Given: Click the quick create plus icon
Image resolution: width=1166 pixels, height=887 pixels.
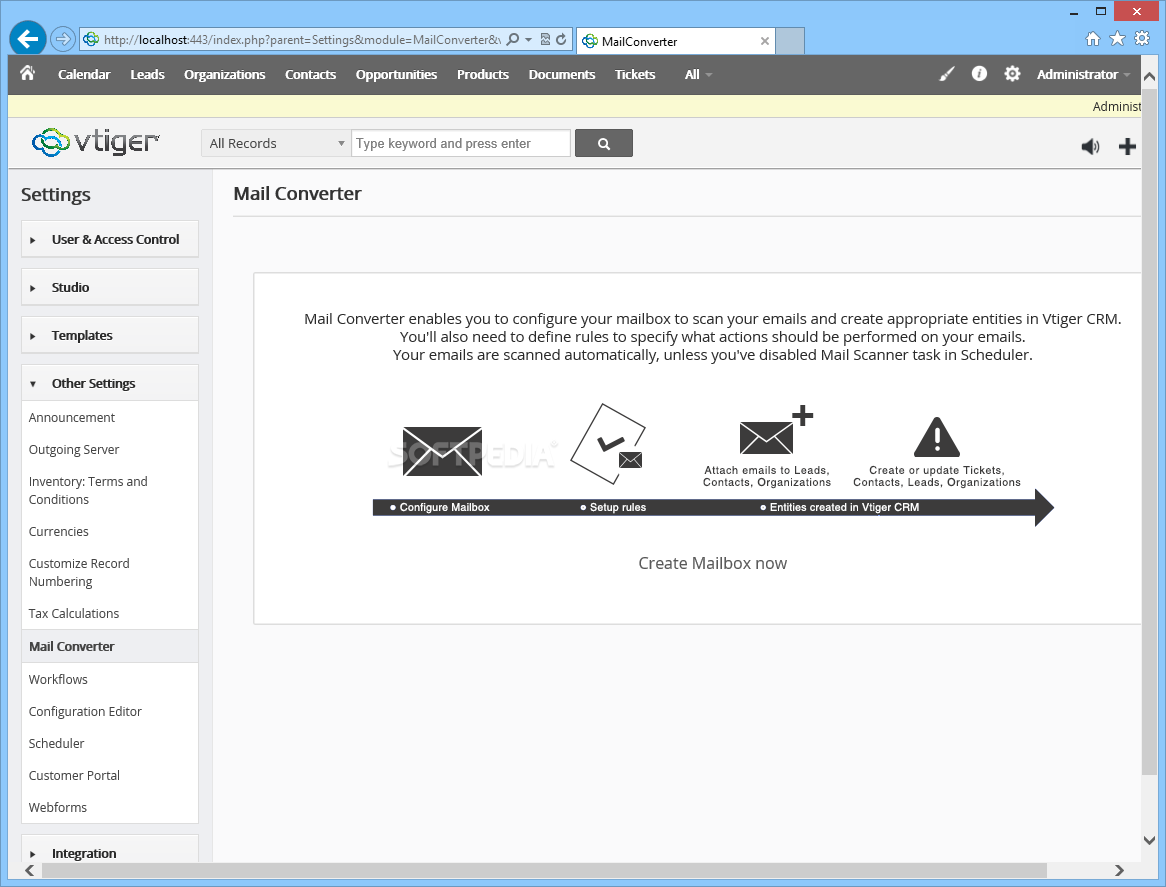Looking at the screenshot, I should [x=1127, y=146].
